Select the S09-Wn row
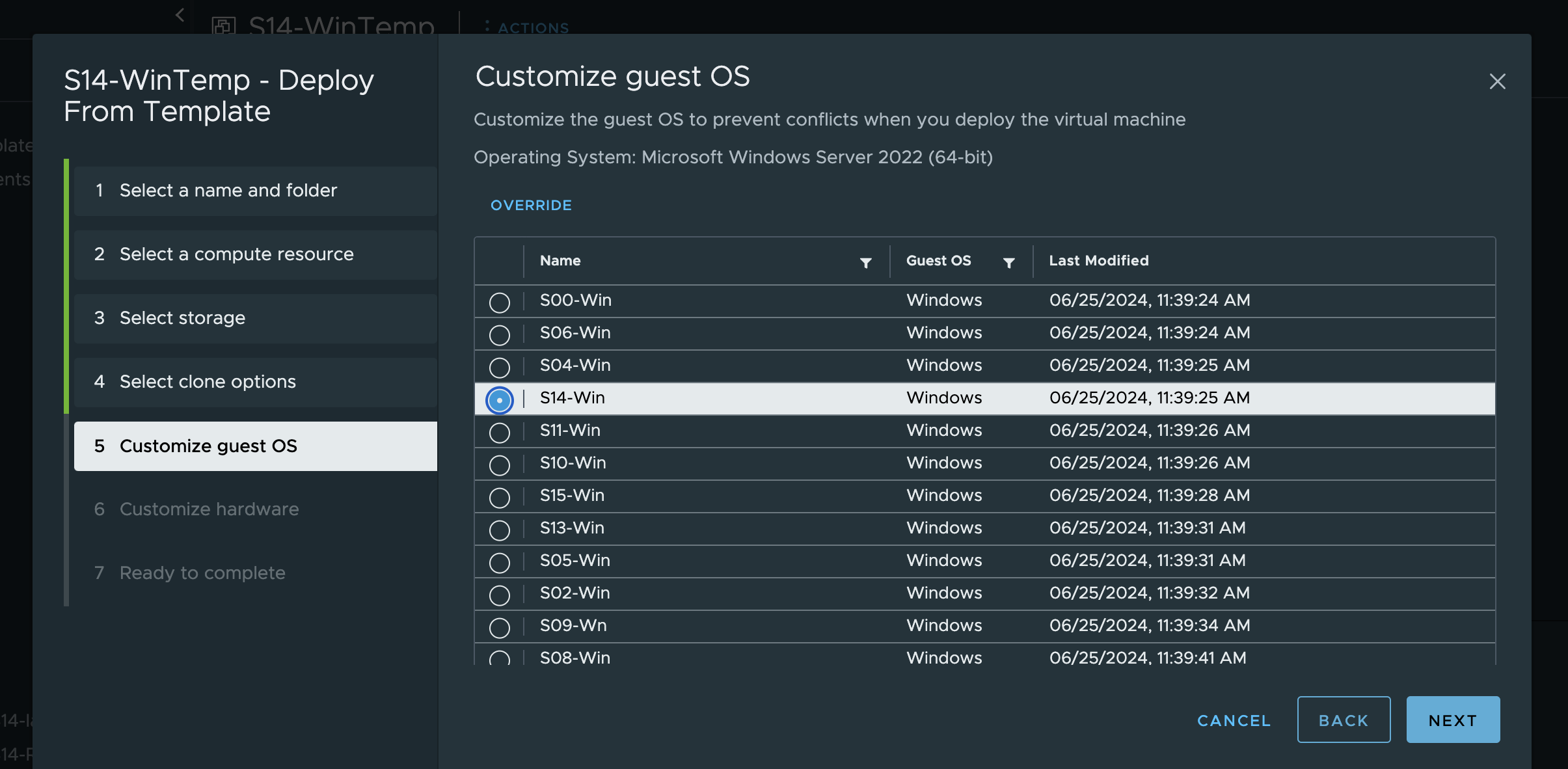 point(499,628)
